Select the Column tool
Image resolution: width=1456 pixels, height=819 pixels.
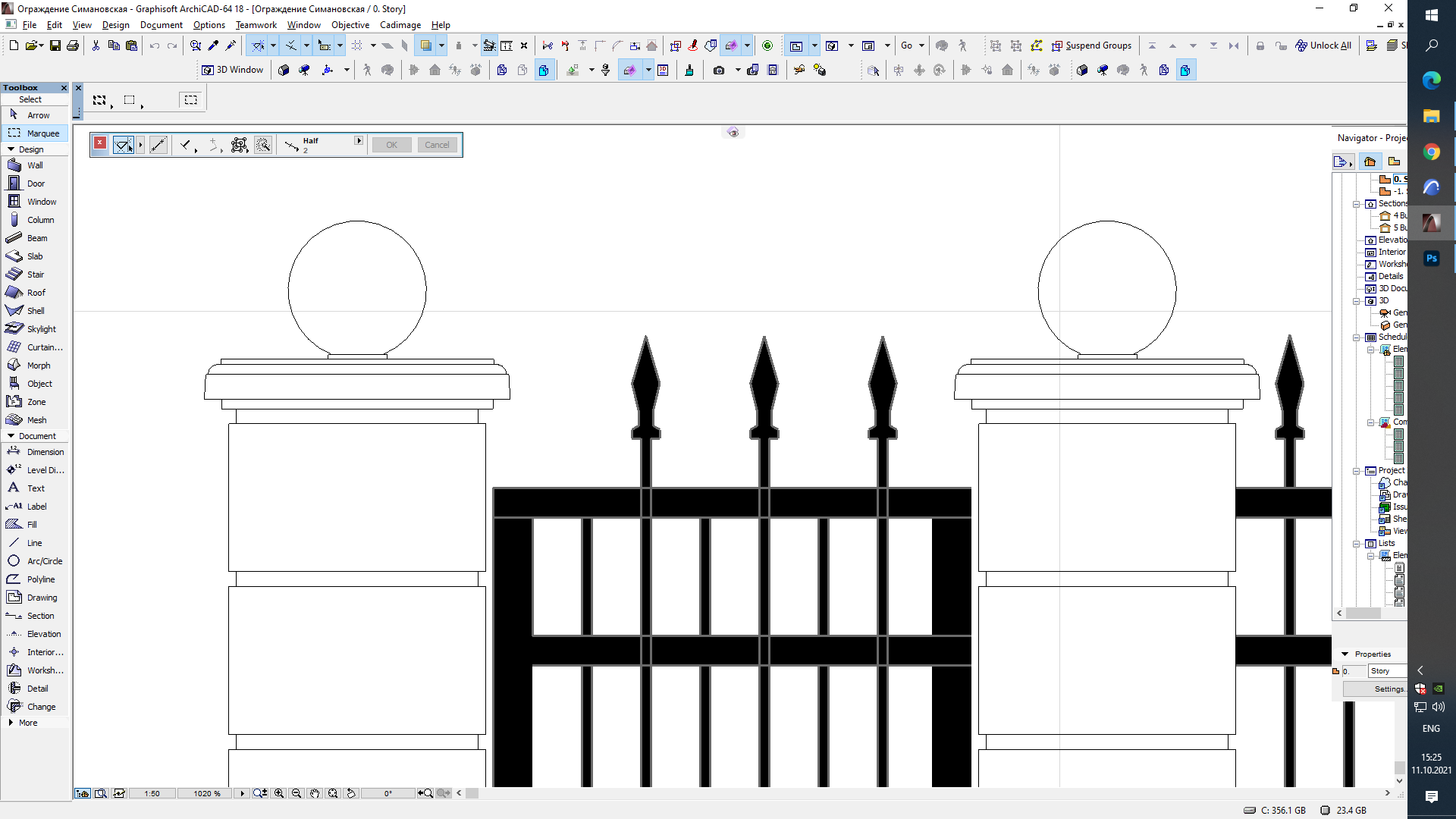click(35, 220)
